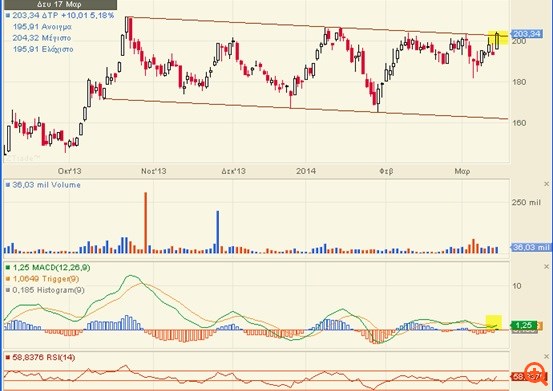The image size is (553, 391).
Task: Click the 204,32 Μέγιστο value
Action: 42,38
